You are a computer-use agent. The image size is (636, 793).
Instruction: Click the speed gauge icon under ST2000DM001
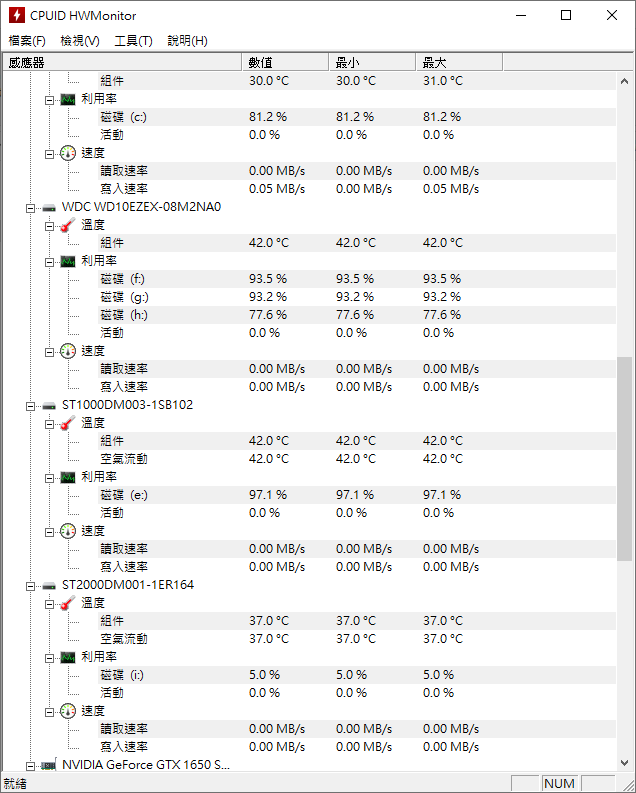(x=68, y=711)
